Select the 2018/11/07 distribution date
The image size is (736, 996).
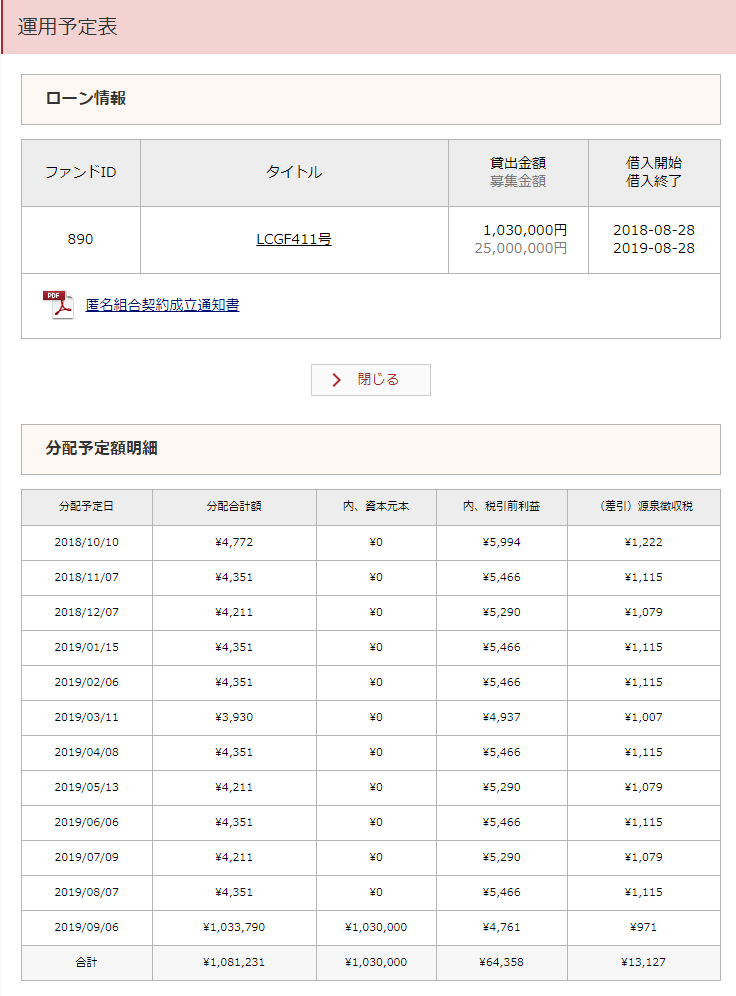86,577
